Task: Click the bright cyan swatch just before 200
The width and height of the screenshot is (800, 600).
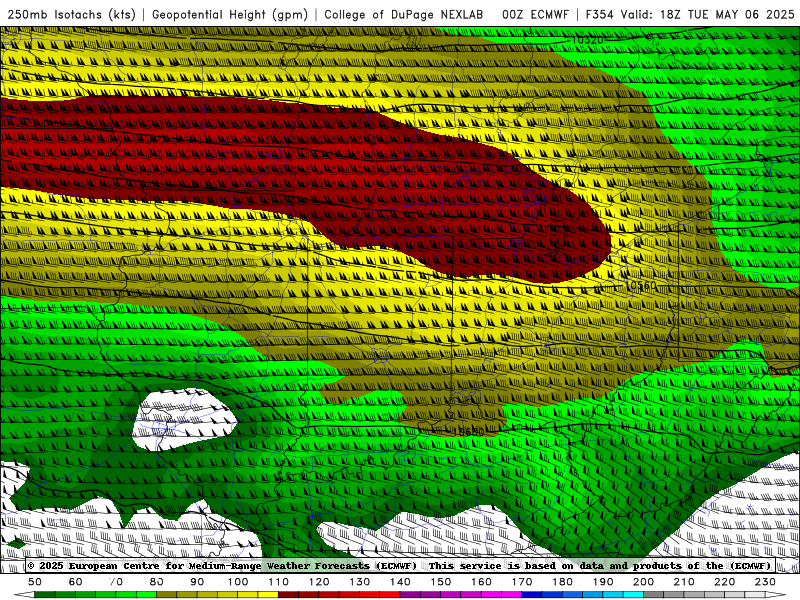Action: point(634,595)
